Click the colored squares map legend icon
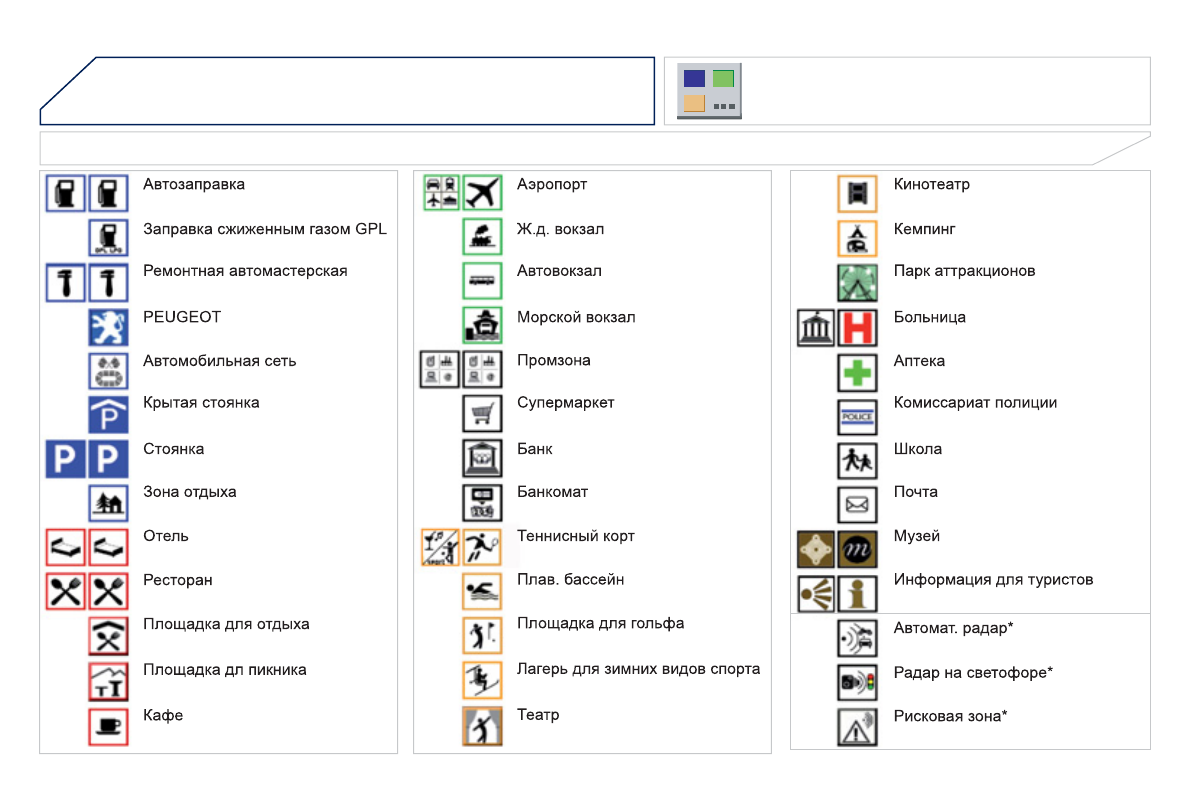Viewport: 1191px width, 794px height. (709, 91)
